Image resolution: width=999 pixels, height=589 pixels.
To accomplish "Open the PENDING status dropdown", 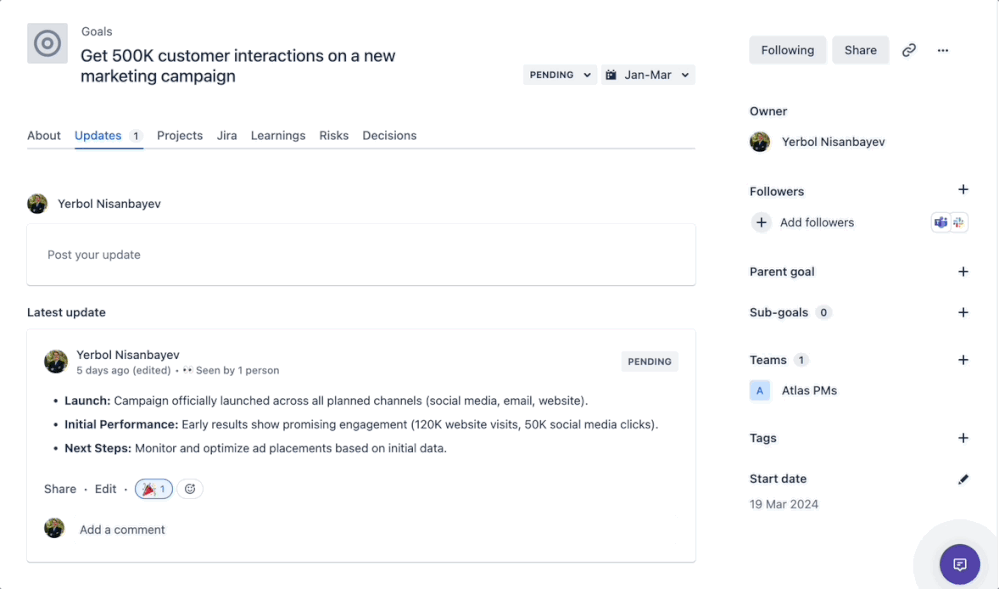I will [x=559, y=75].
